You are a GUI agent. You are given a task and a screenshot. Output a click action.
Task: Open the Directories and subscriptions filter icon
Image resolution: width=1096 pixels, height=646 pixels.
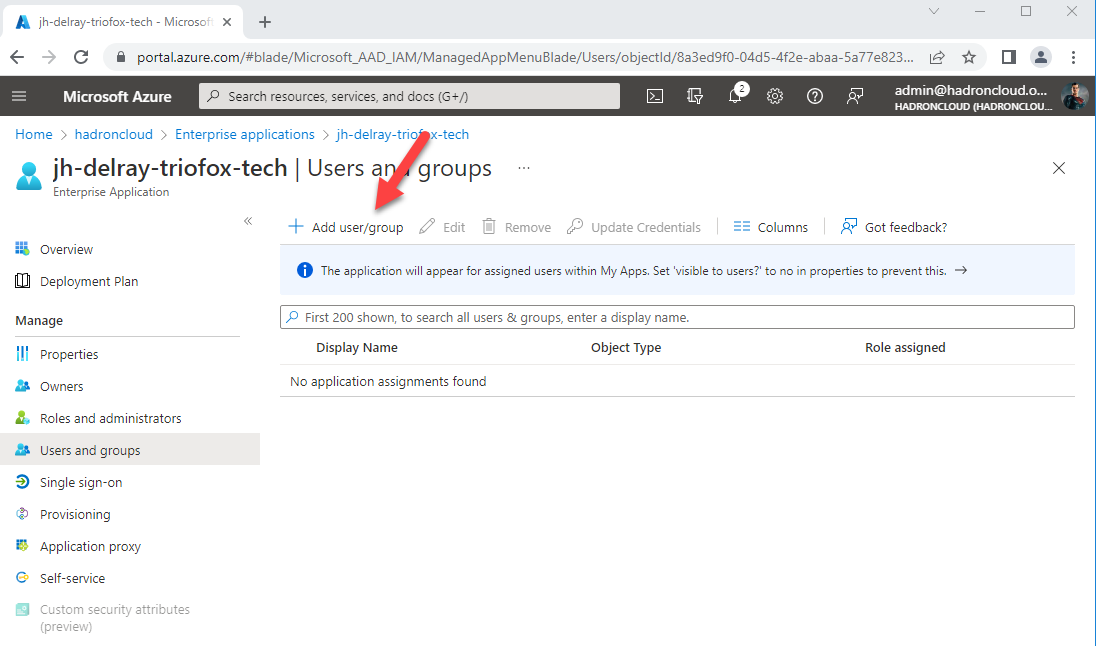click(x=695, y=96)
